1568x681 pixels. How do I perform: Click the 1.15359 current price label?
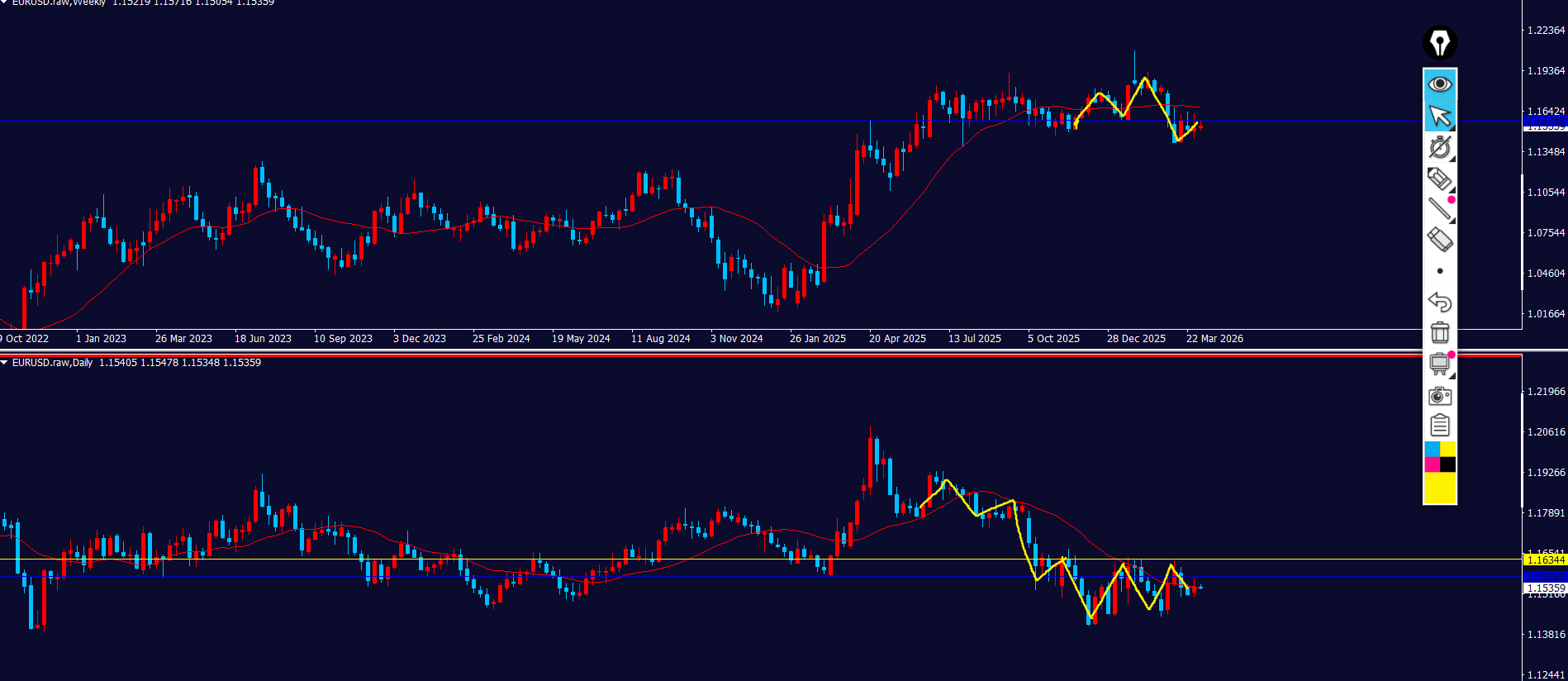(x=1544, y=588)
